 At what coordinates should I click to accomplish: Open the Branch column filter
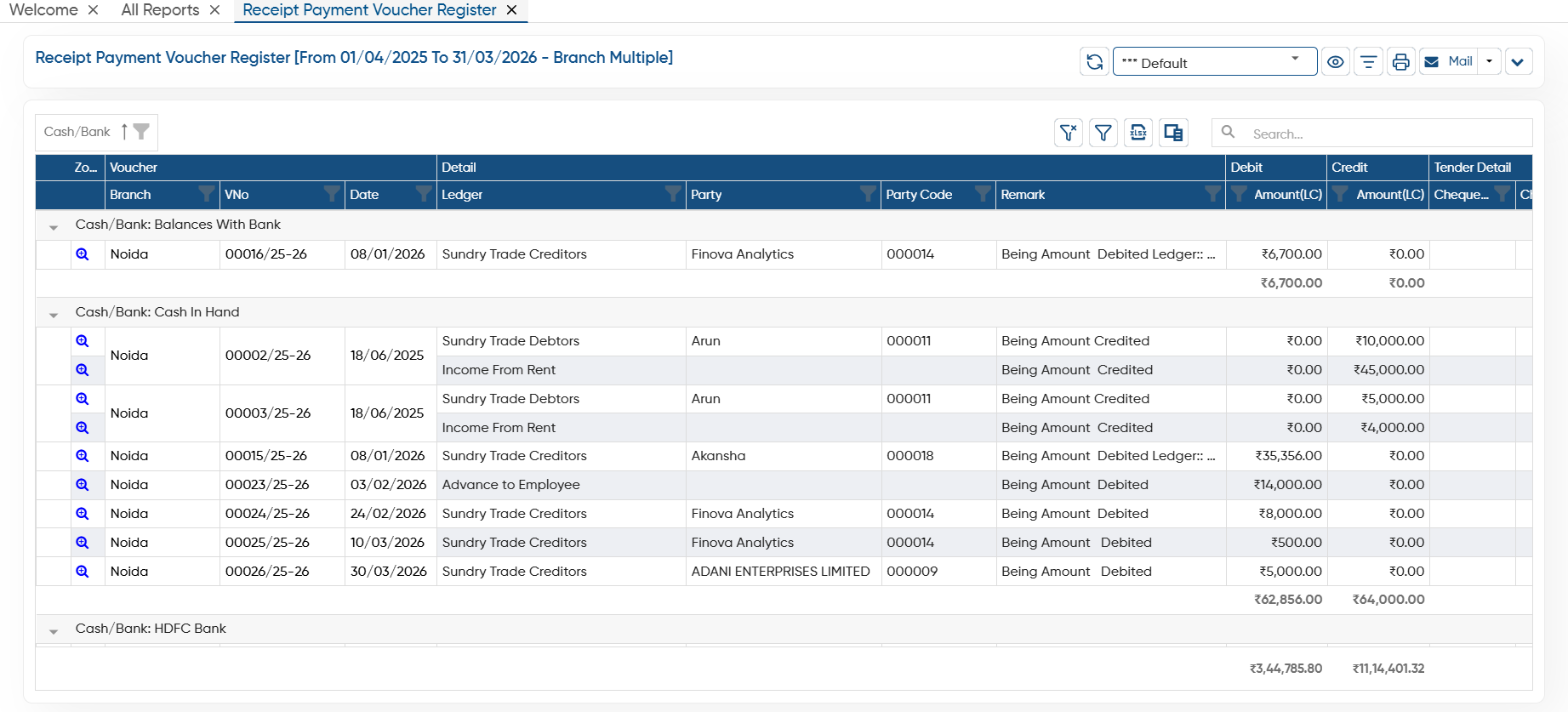(x=206, y=195)
